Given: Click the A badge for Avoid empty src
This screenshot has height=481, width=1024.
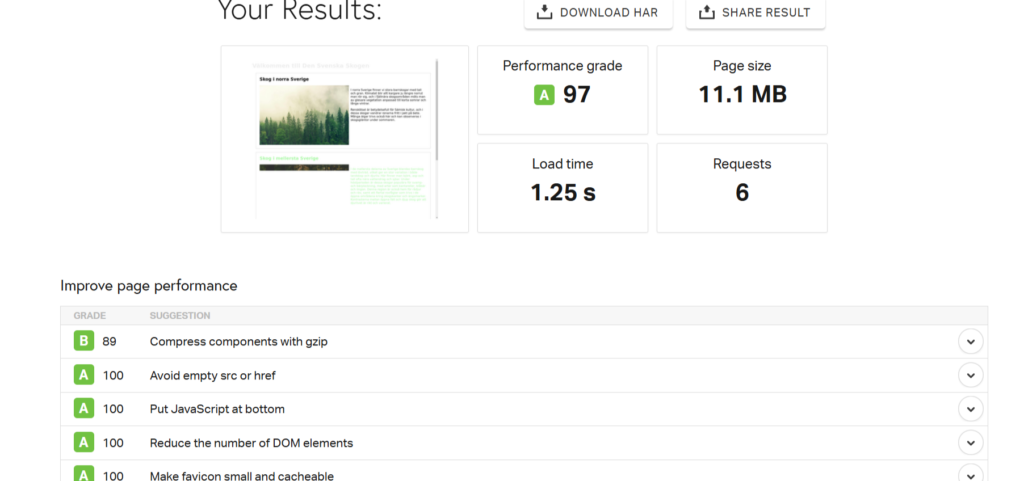Looking at the screenshot, I should (84, 375).
